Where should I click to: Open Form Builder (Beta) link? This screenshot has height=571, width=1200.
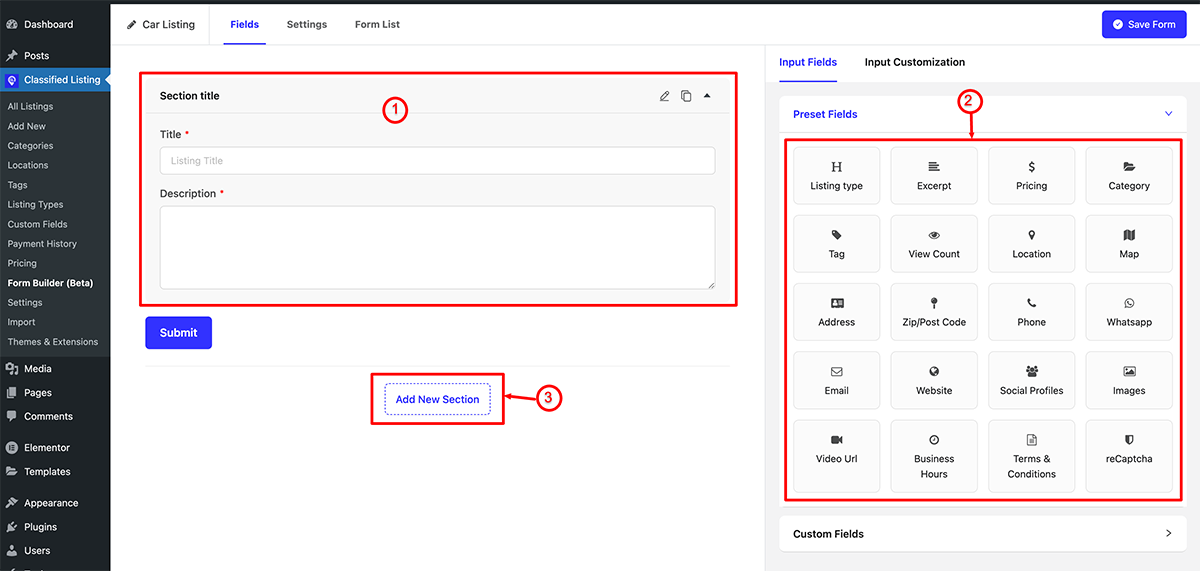[x=50, y=283]
